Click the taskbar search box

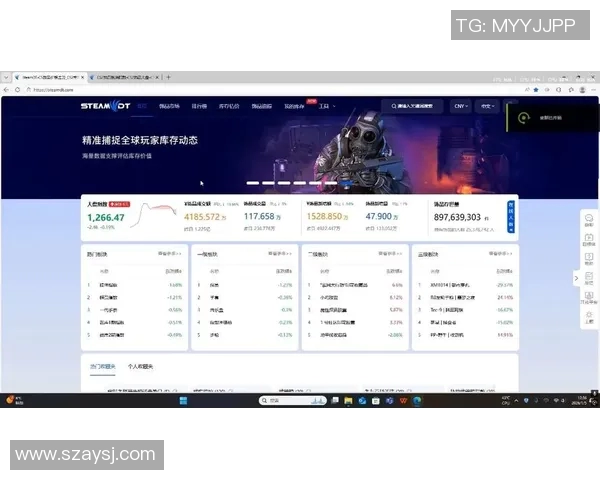(x=293, y=400)
